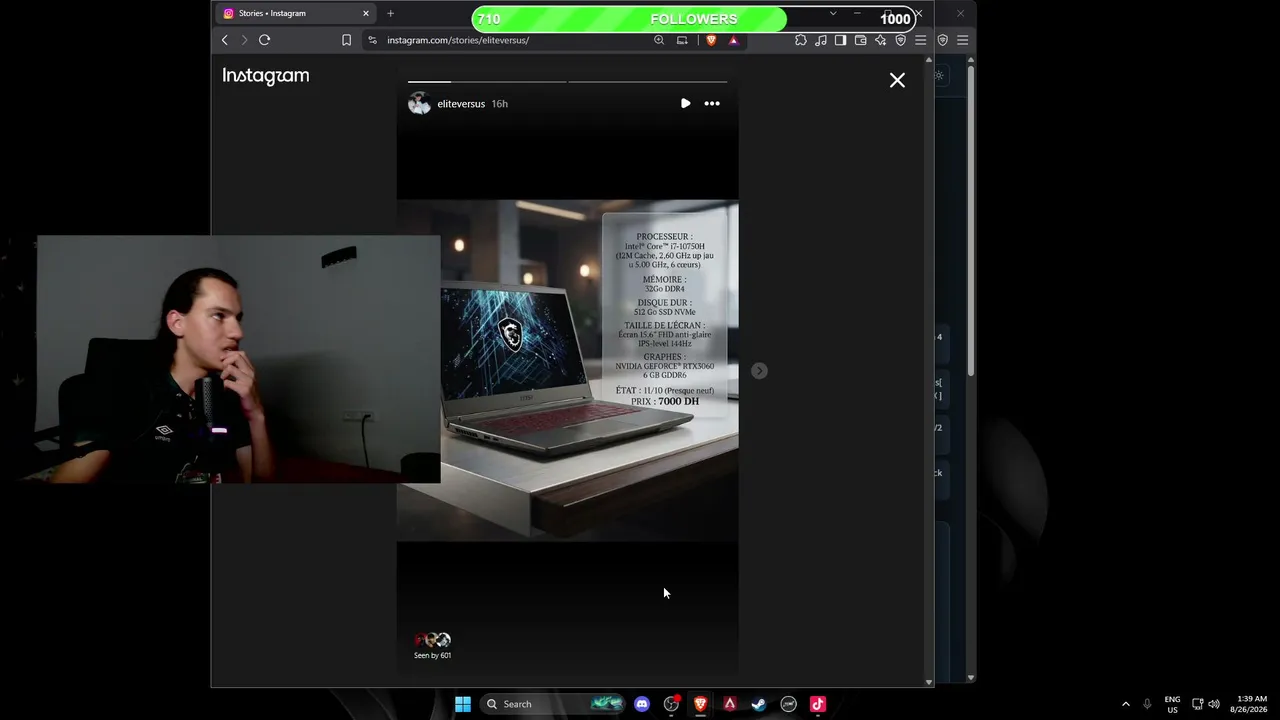
Task: Open the eliteversus profile picture
Action: tap(419, 104)
